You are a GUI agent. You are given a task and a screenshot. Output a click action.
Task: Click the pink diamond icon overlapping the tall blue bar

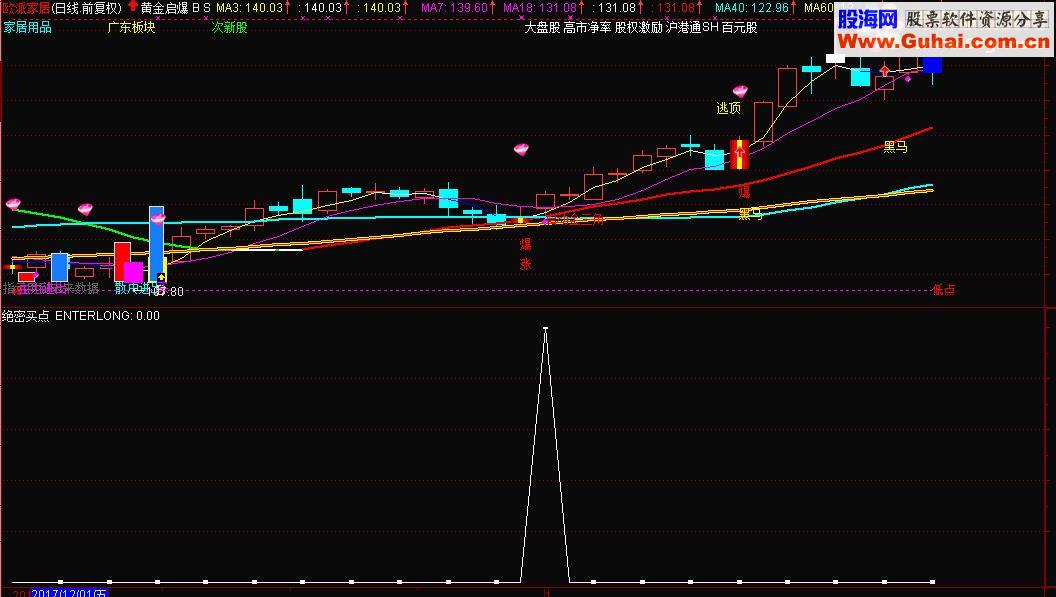pos(158,218)
